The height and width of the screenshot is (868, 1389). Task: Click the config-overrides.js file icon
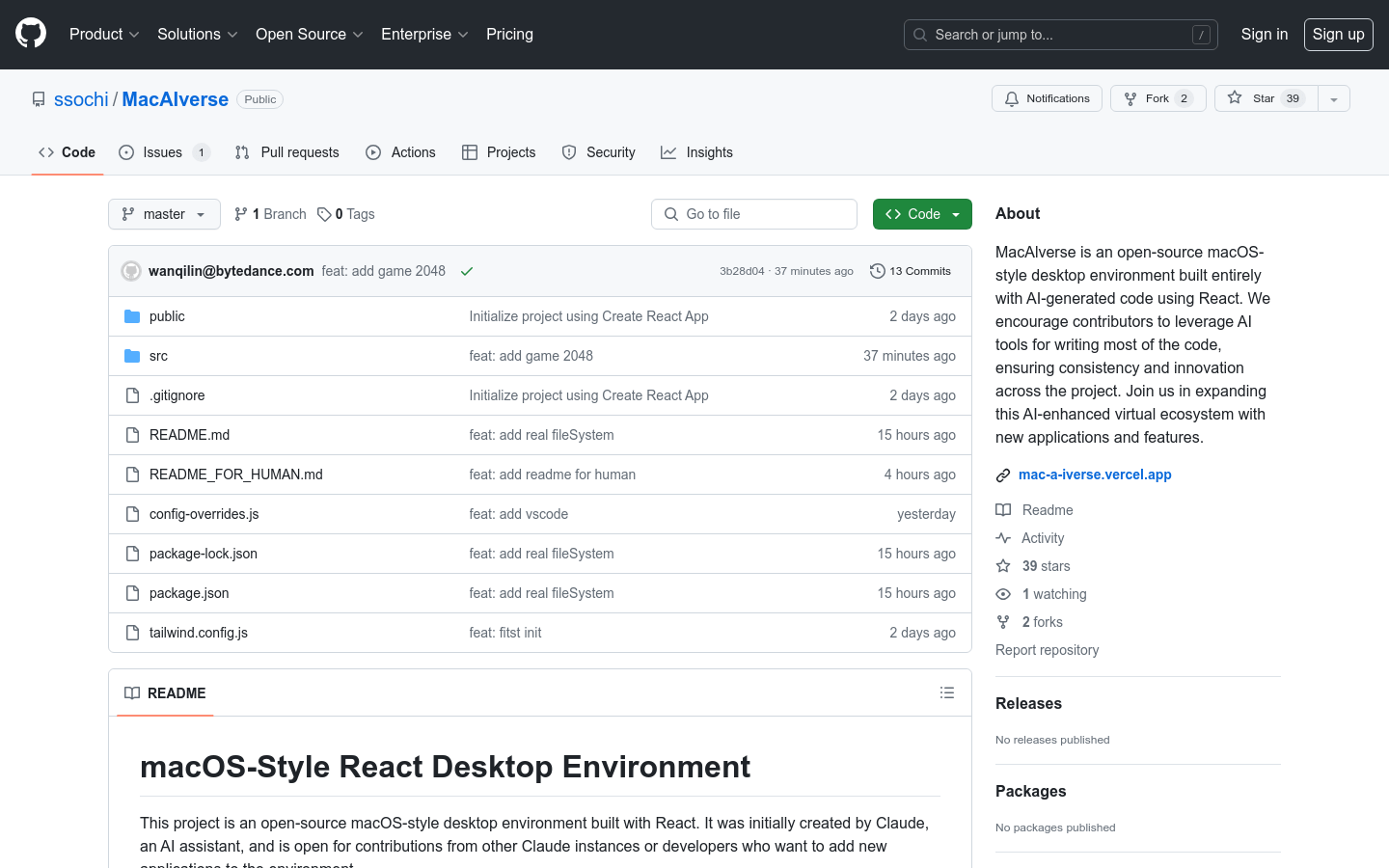pos(132,514)
